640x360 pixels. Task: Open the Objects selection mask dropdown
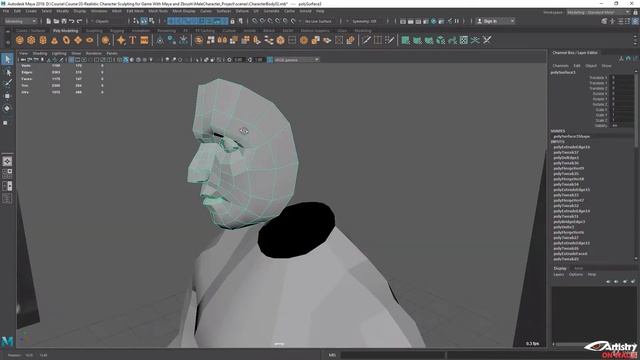point(108,21)
